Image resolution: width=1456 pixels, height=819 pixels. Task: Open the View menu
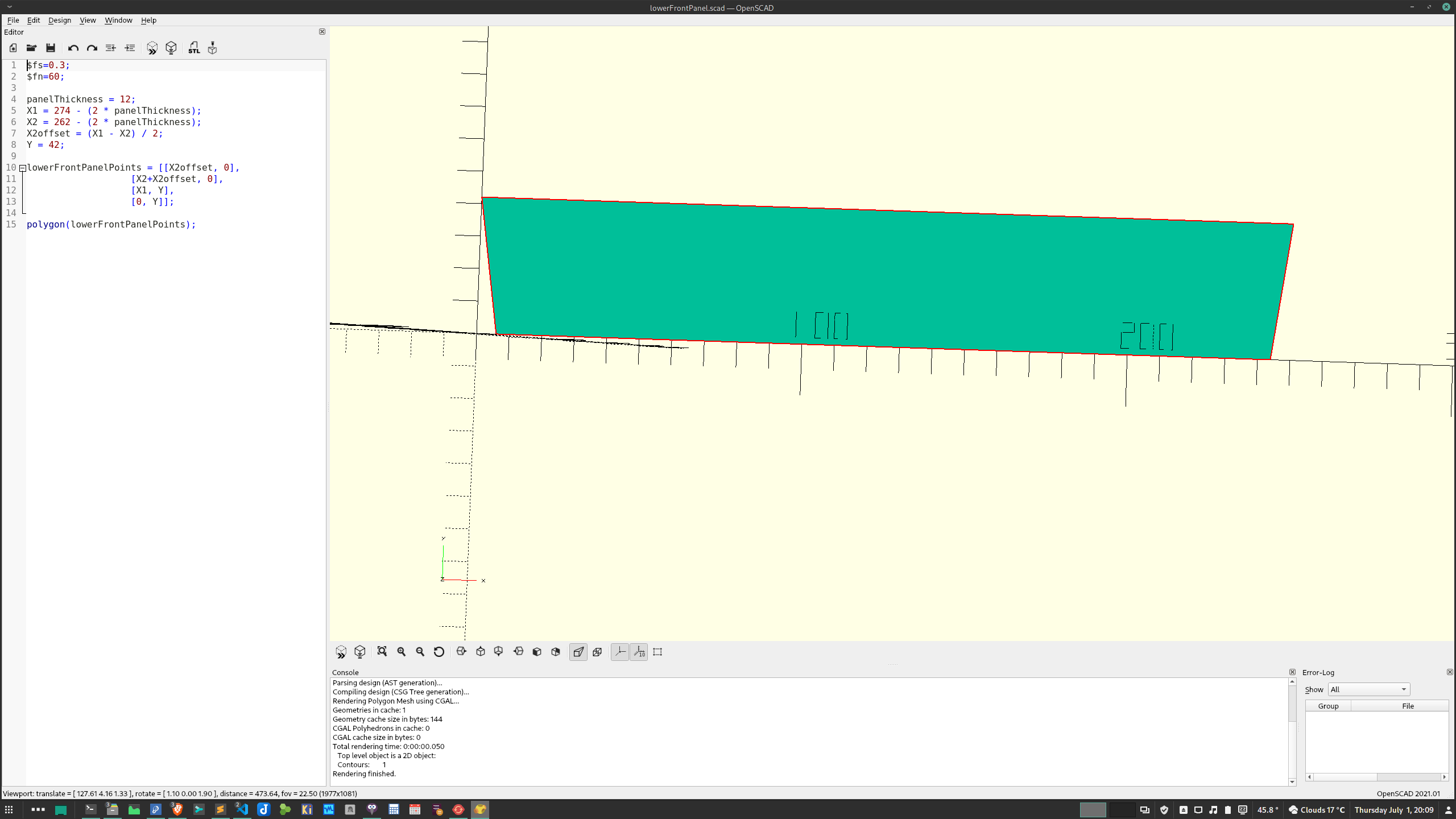88,20
